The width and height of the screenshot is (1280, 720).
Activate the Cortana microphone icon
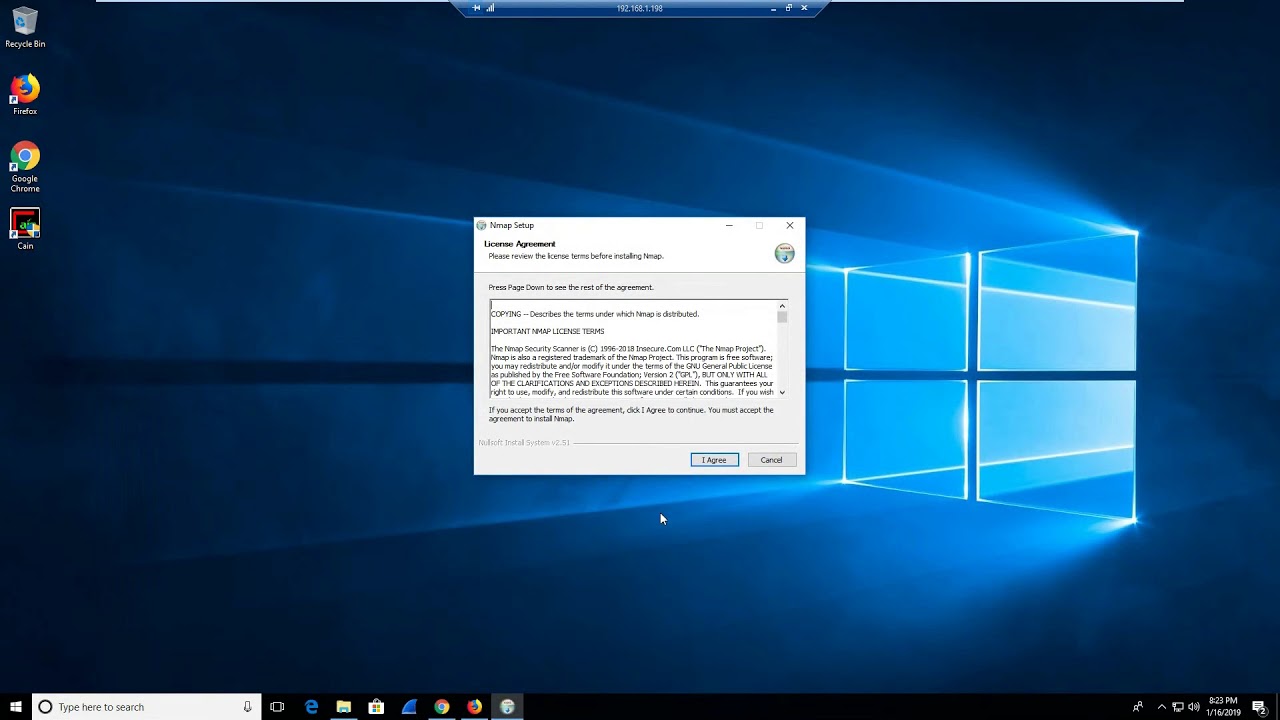tap(247, 707)
